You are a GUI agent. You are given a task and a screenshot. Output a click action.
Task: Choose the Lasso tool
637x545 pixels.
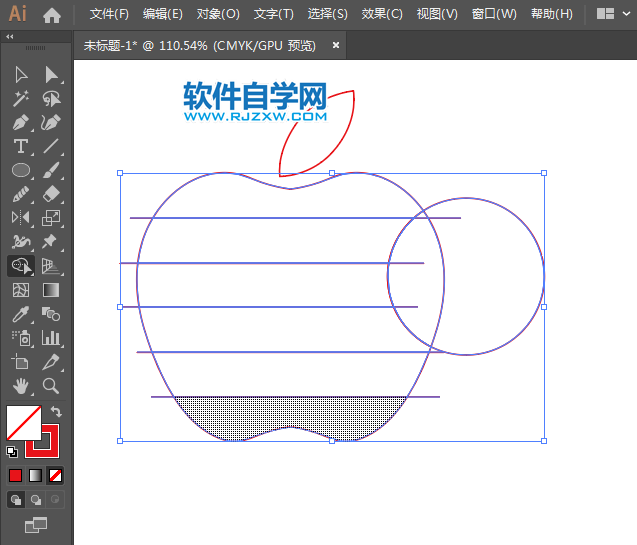51,99
